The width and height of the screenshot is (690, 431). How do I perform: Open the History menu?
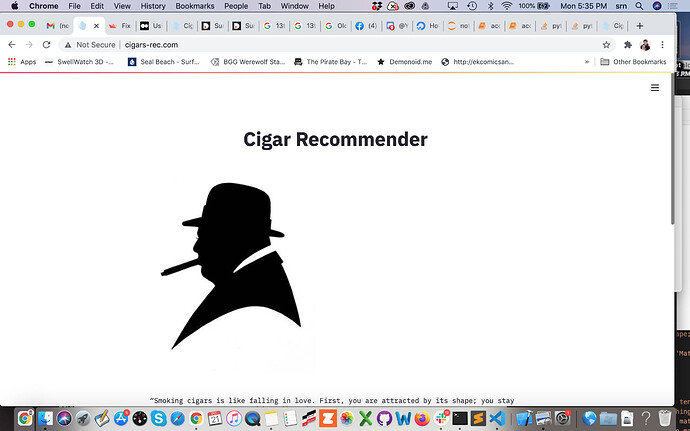pyautogui.click(x=153, y=6)
